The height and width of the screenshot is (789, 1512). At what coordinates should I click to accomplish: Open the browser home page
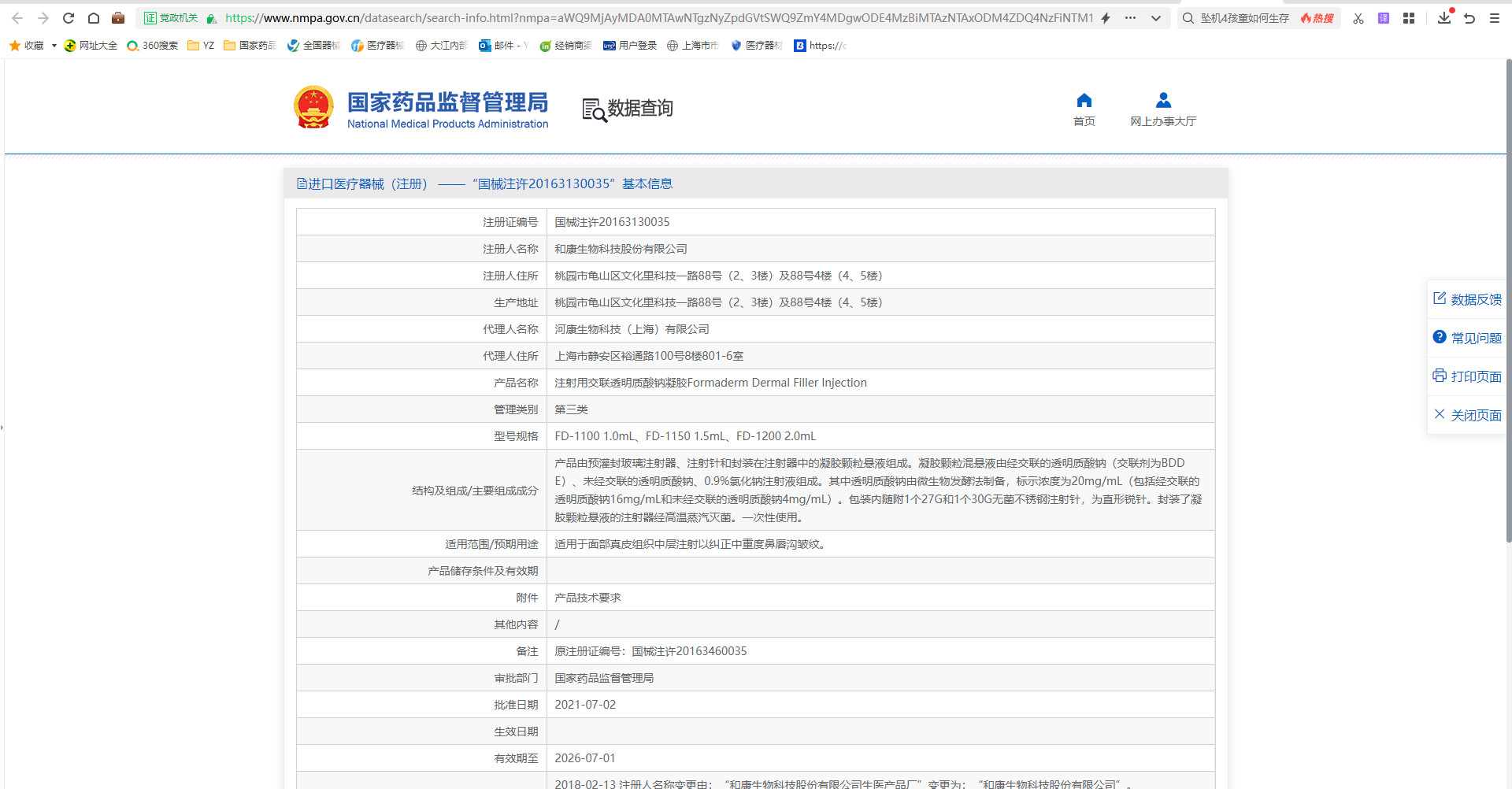point(94,18)
